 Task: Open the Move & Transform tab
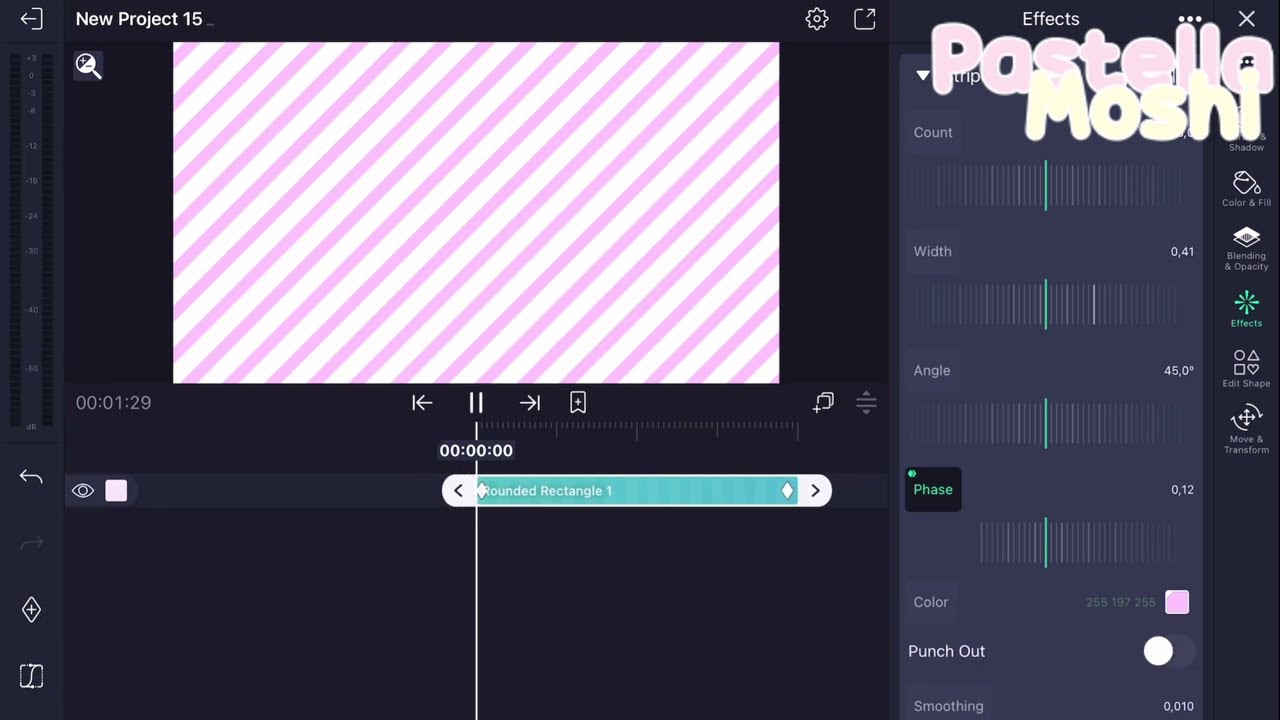click(x=1246, y=430)
